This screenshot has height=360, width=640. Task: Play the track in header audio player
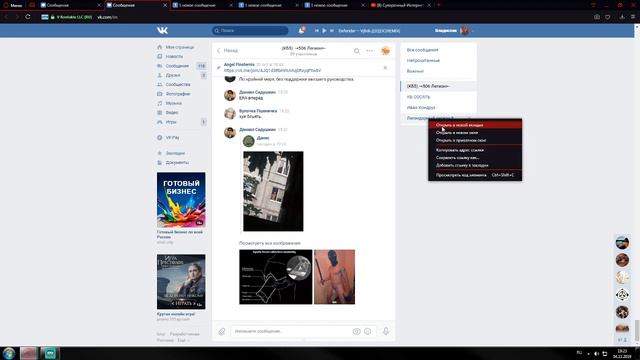tap(324, 31)
